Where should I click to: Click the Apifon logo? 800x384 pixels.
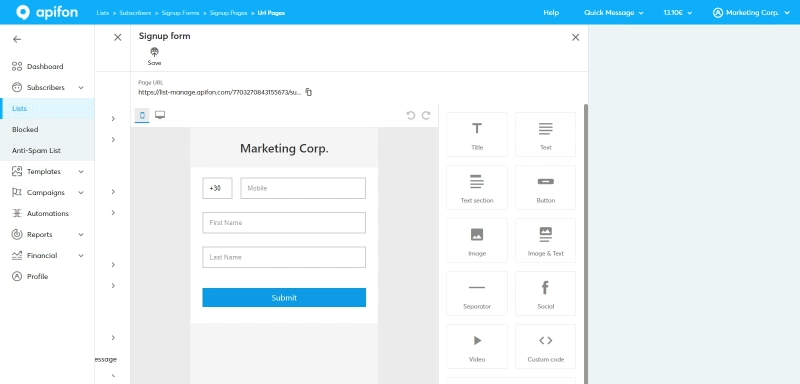(47, 12)
